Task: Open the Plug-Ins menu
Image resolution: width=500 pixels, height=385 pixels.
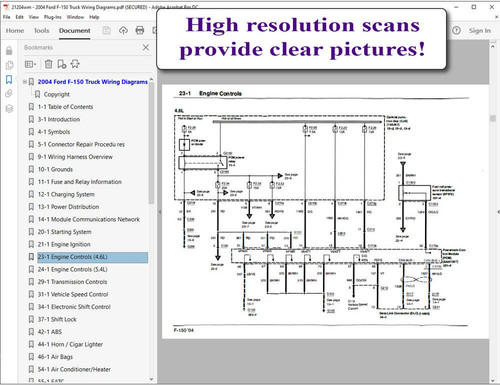Action: tap(53, 17)
